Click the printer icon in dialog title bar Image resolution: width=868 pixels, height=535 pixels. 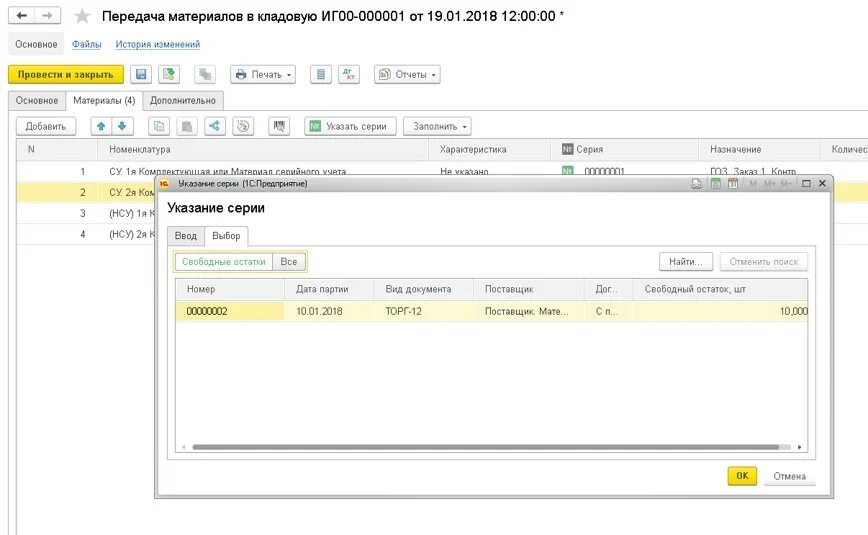tap(696, 184)
